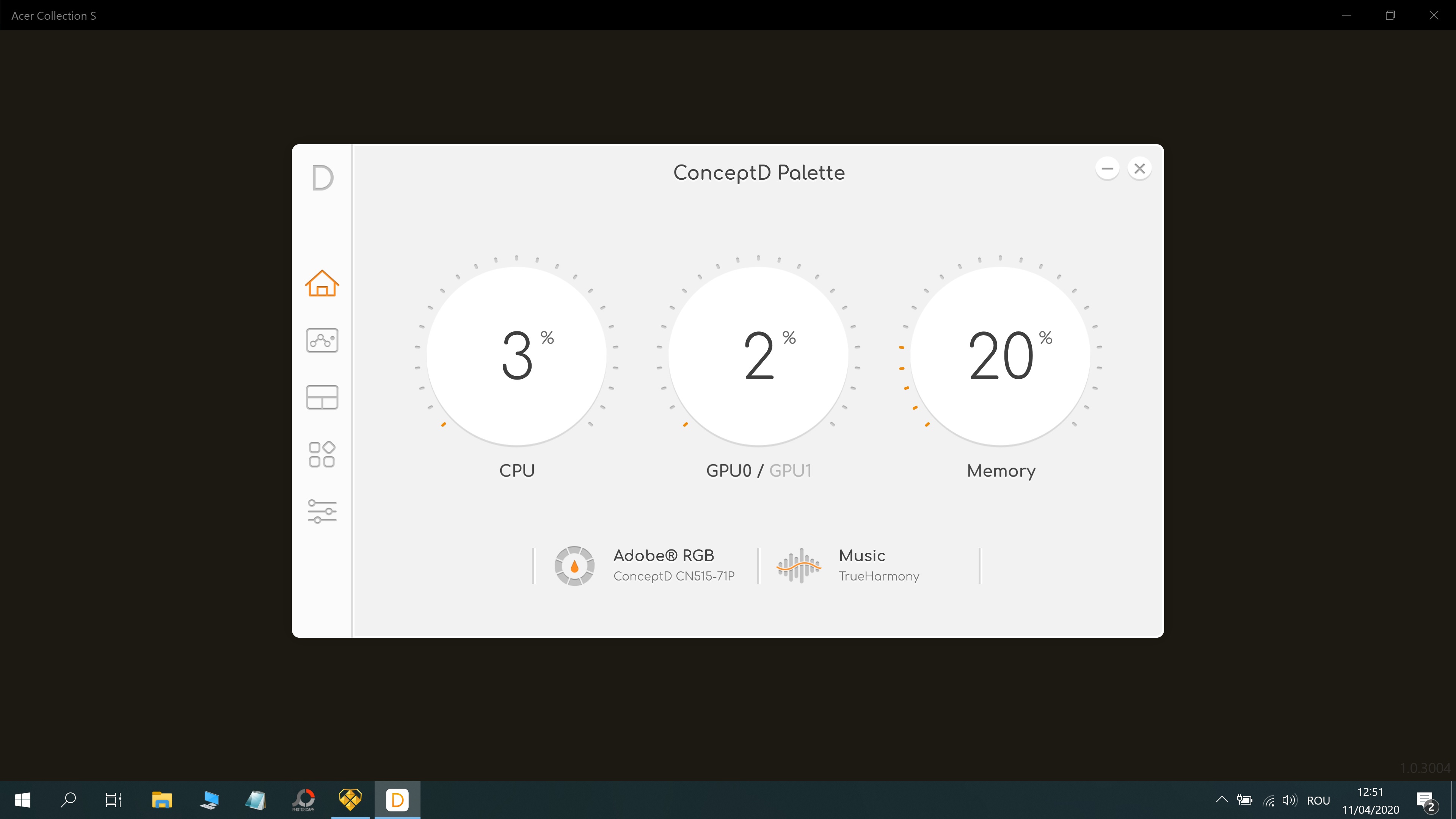Click the ConceptD CN515-71P text
This screenshot has width=1456, height=819.
674,576
